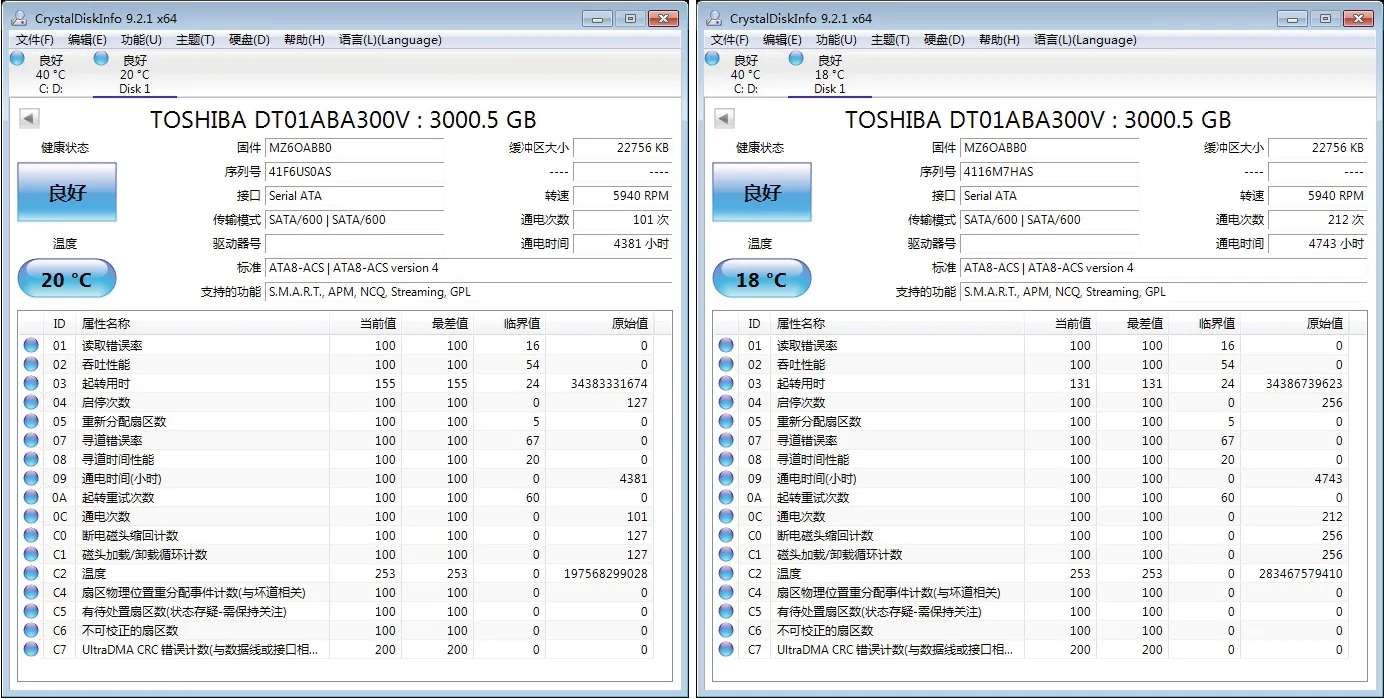This screenshot has width=1384, height=699.
Task: Click status orb of C1 row in right window
Action: tap(726, 555)
